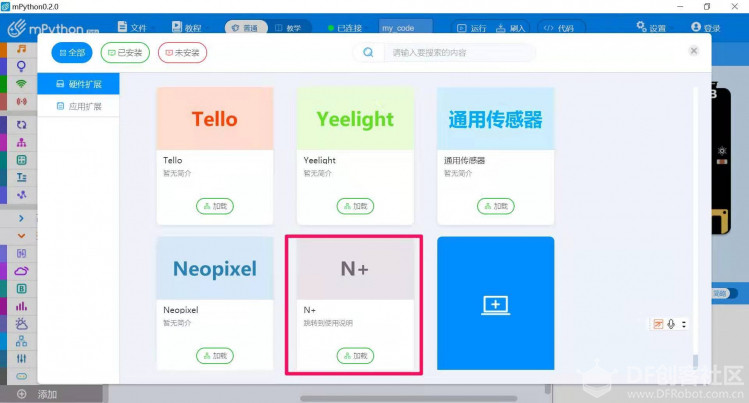The image size is (749, 403).
Task: Select the pink hierarchy category icon
Action: (21, 142)
